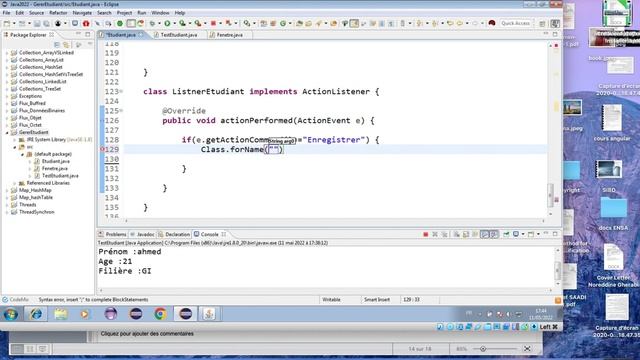The height and width of the screenshot is (360, 640).
Task: Open Internet Explorer from the taskbar
Action: point(36,314)
